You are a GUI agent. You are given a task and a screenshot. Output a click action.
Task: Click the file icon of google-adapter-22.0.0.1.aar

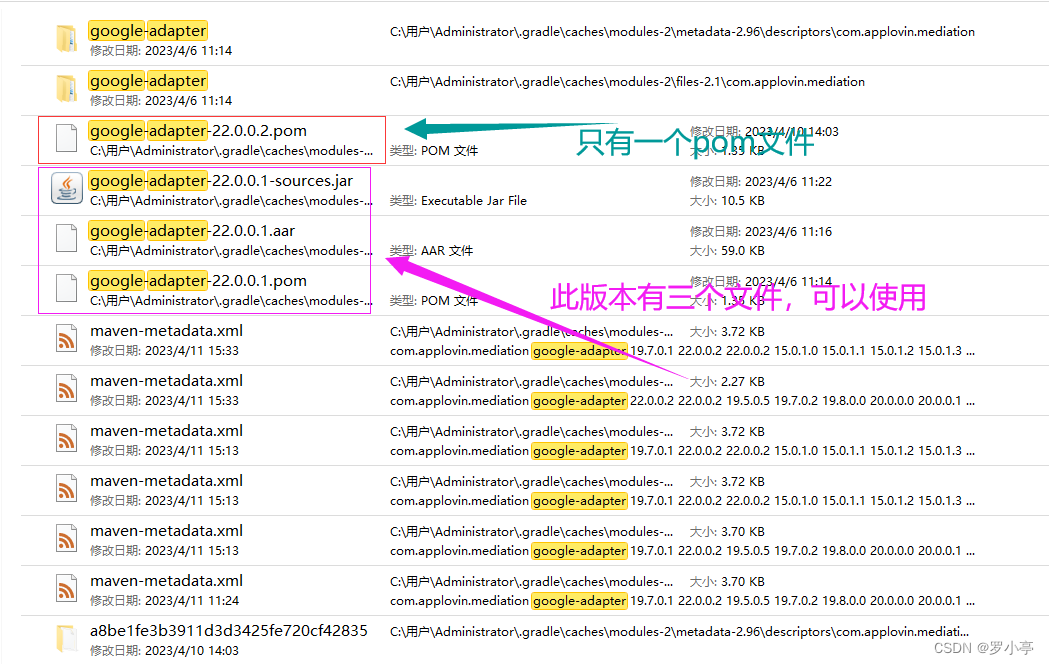[66, 239]
